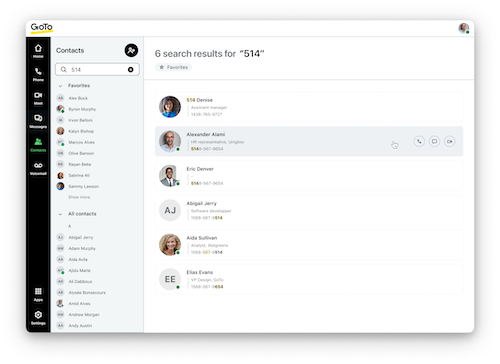Open the Eric Denver search result
Image resolution: width=500 pixels, height=364 pixels.
(309, 176)
